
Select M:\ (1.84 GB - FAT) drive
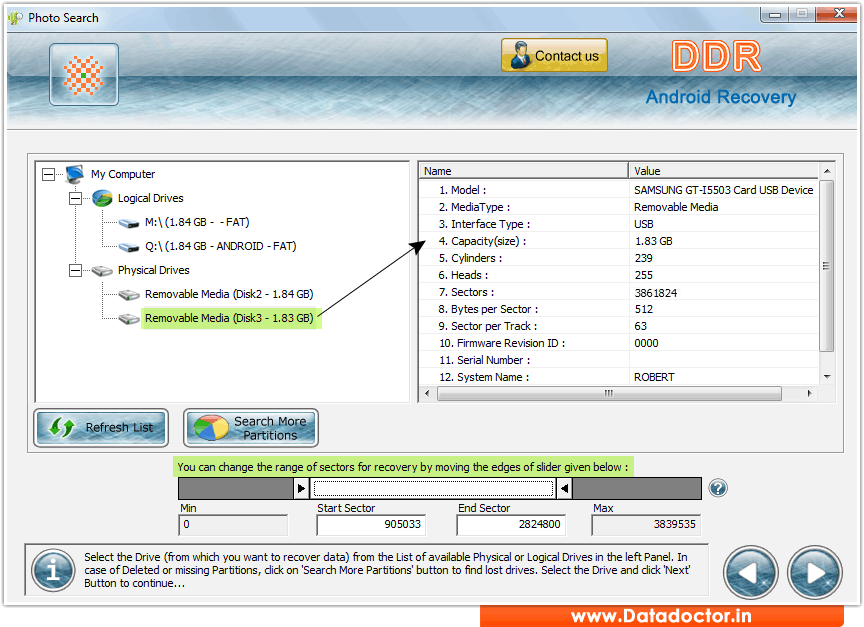click(x=197, y=222)
